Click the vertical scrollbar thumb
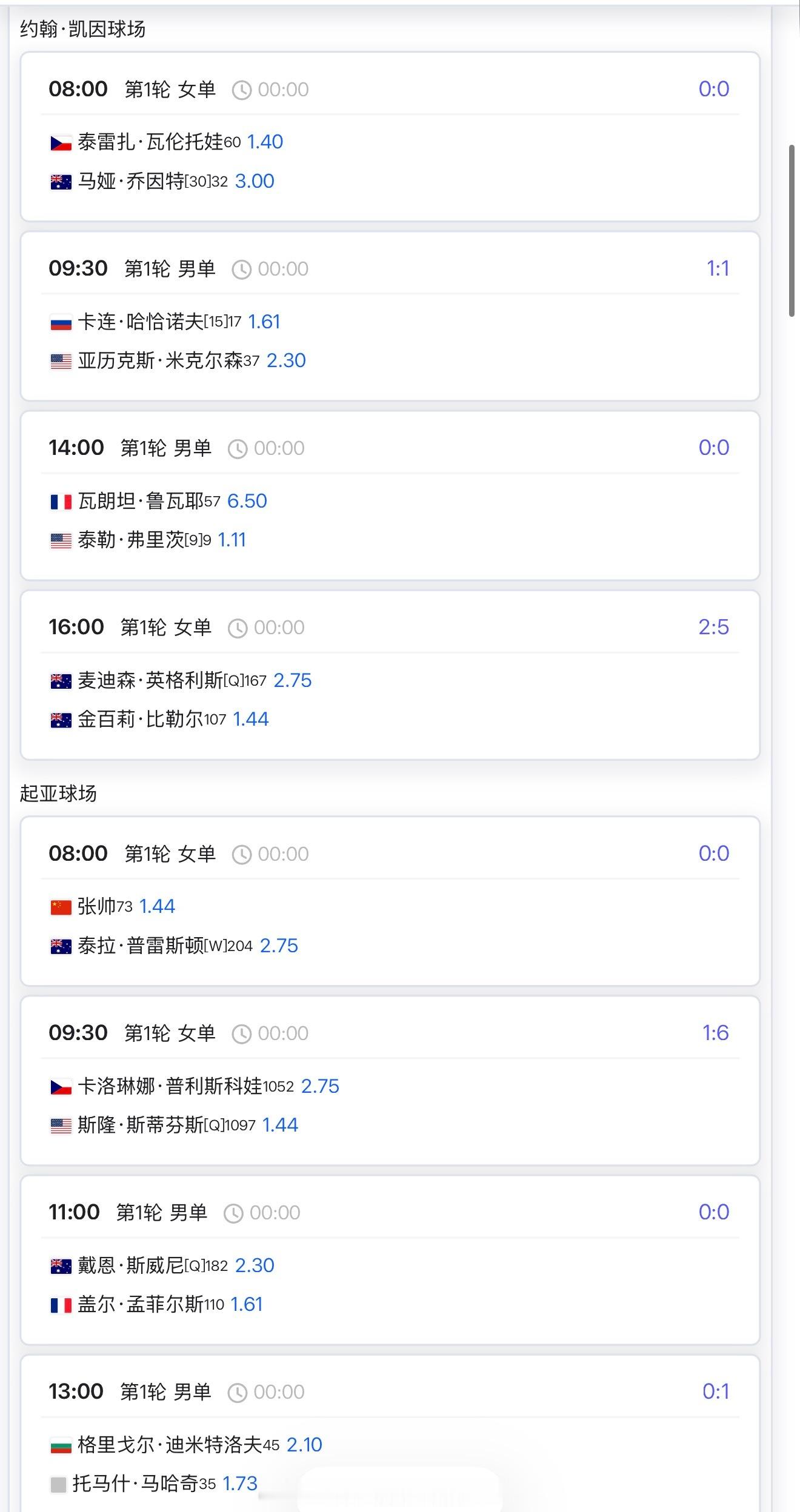Image resolution: width=800 pixels, height=1512 pixels. [792, 231]
